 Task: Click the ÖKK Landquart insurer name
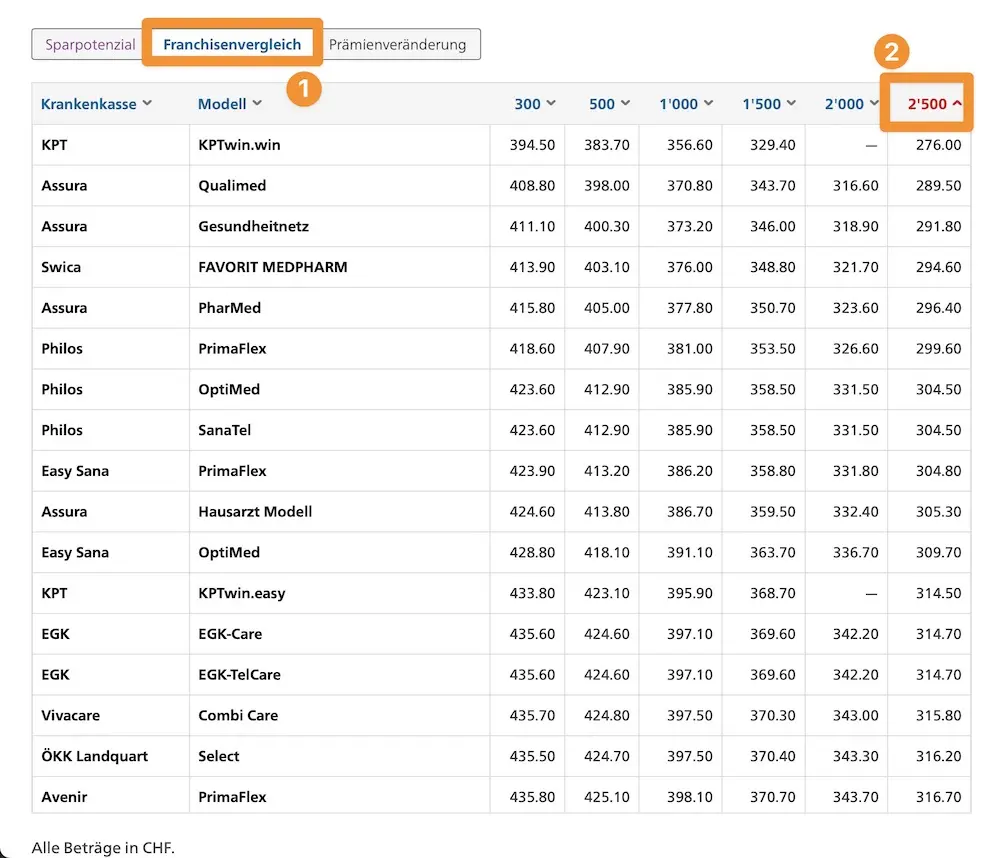[94, 757]
